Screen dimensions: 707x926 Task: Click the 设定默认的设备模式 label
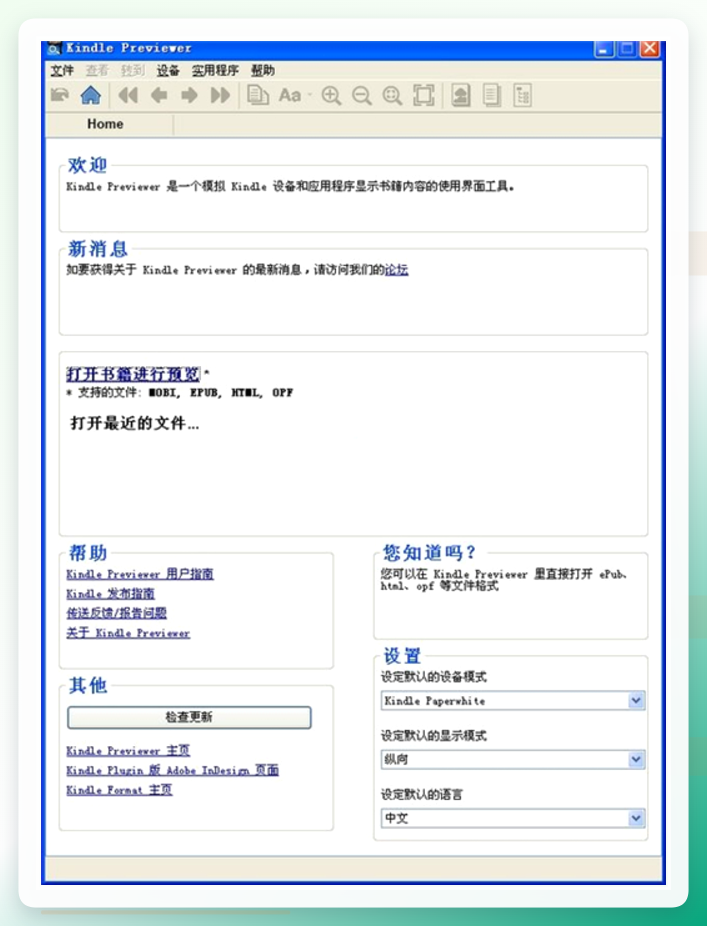point(434,677)
